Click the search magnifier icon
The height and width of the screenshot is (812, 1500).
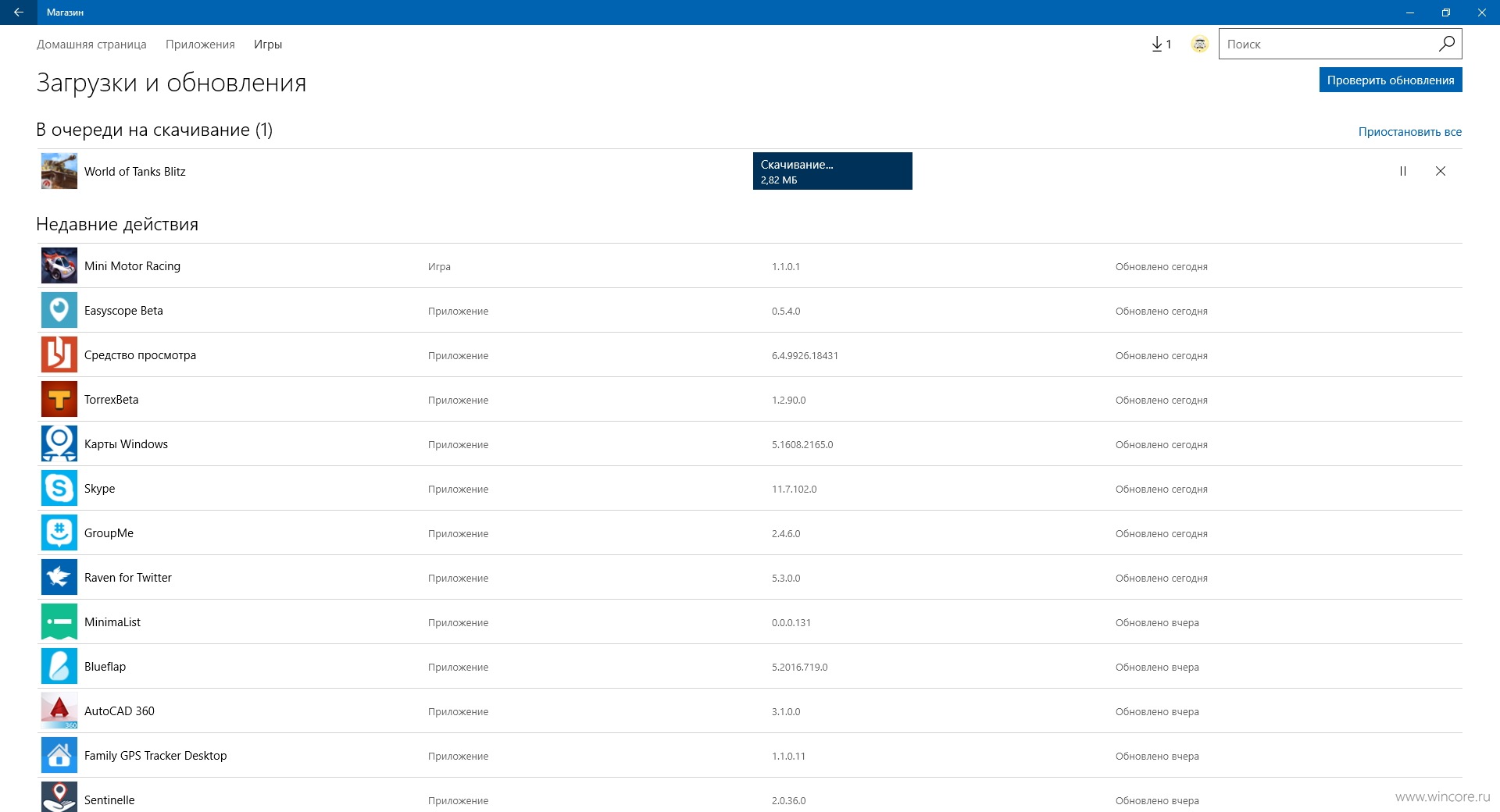[1446, 44]
